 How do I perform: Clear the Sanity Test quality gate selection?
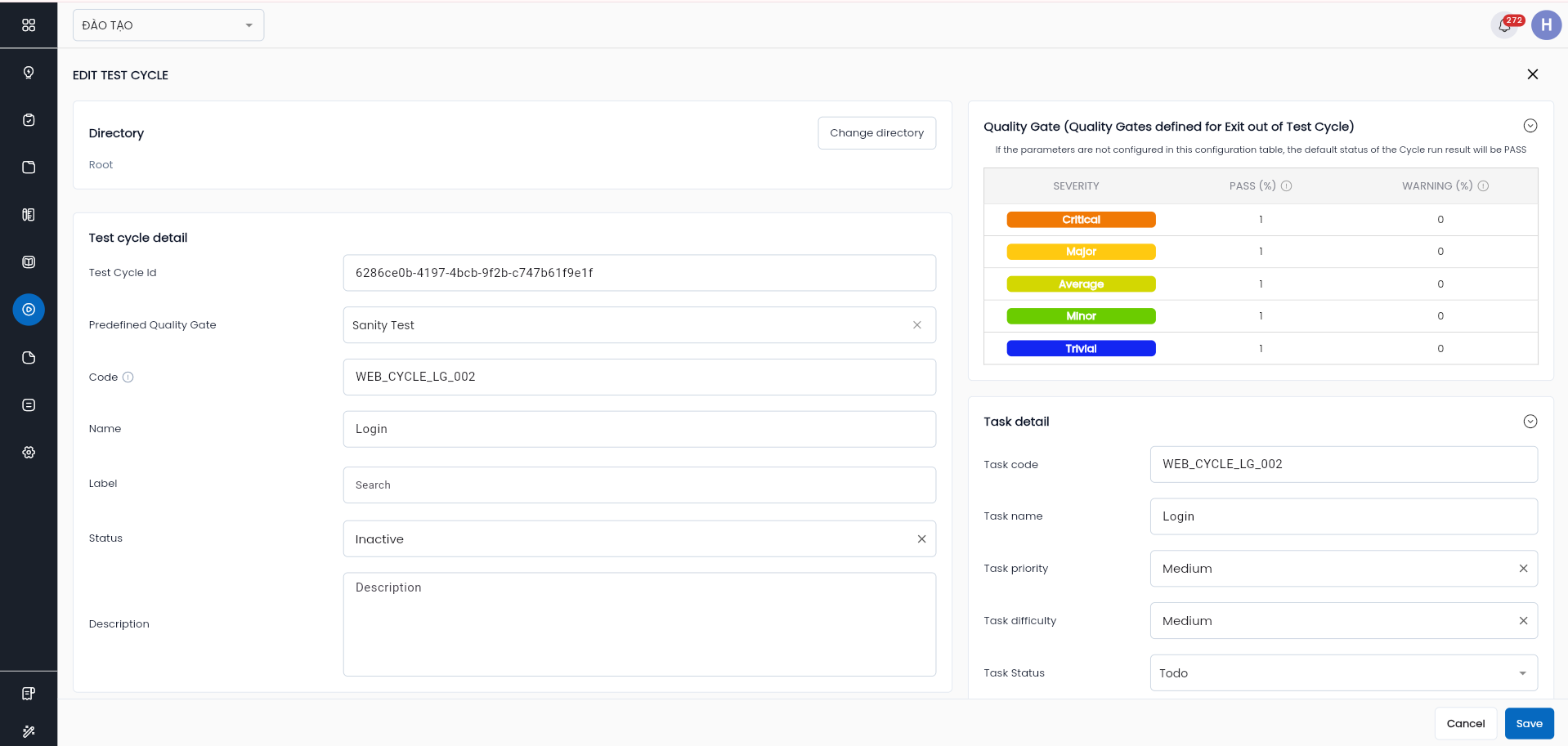point(916,325)
